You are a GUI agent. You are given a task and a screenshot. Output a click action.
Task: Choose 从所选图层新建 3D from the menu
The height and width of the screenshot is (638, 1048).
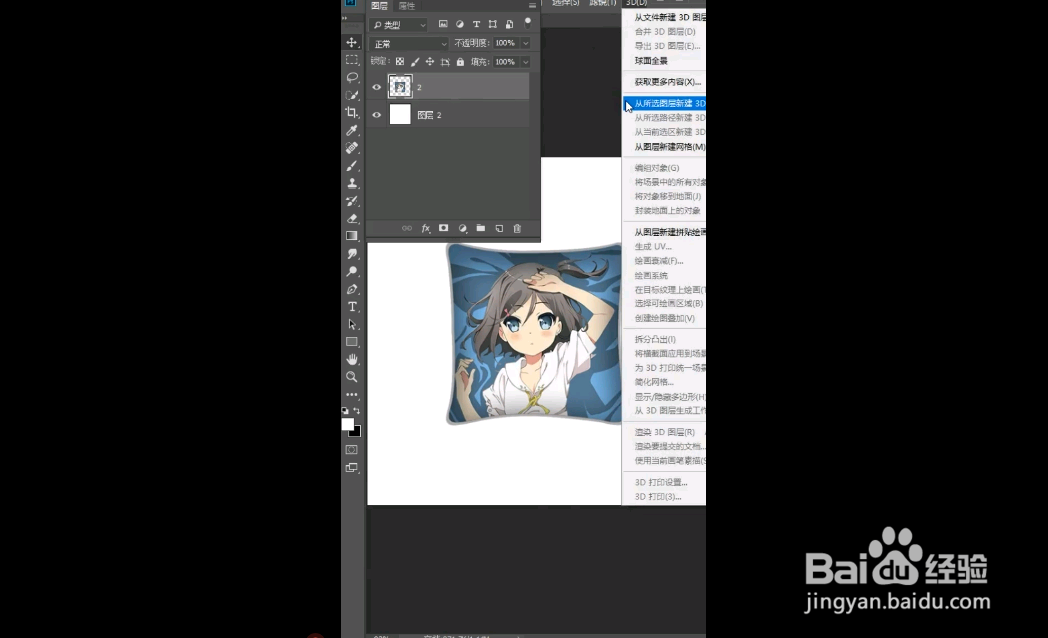click(663, 103)
